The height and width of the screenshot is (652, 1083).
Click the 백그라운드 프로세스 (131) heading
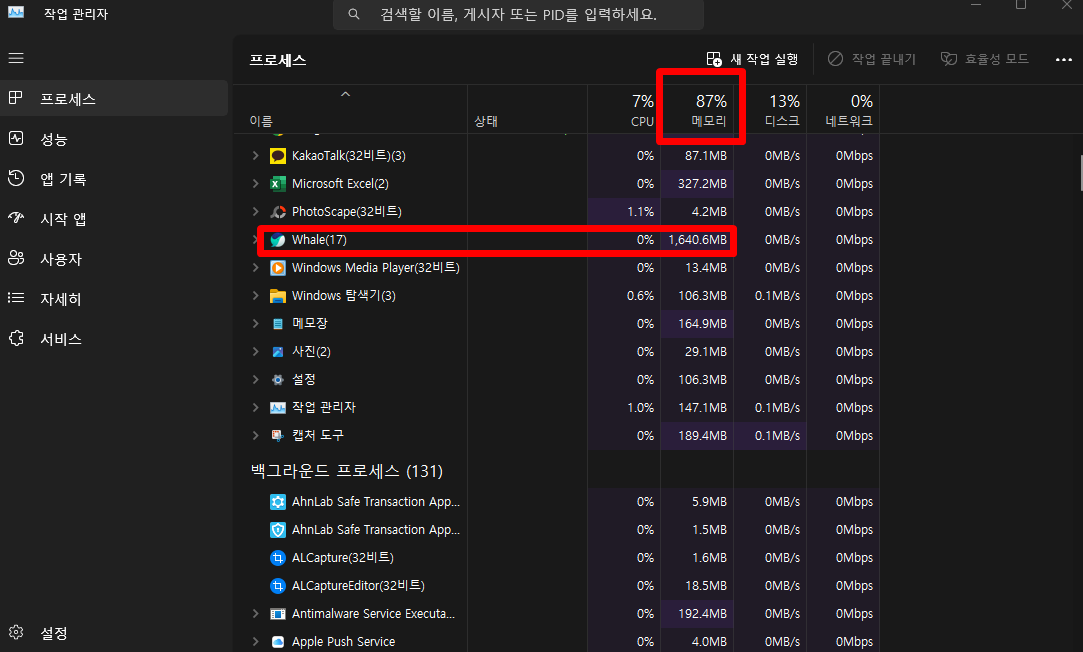coord(347,471)
